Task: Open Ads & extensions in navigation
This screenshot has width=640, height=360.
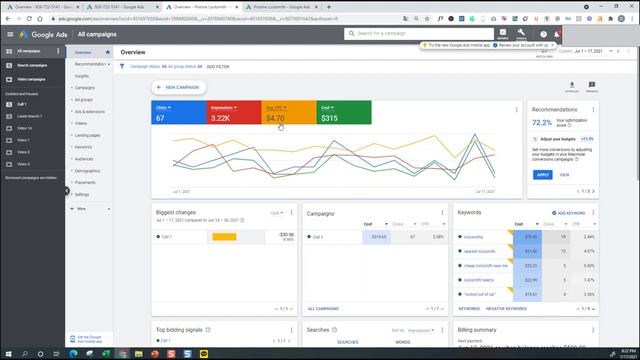Action: pos(89,111)
